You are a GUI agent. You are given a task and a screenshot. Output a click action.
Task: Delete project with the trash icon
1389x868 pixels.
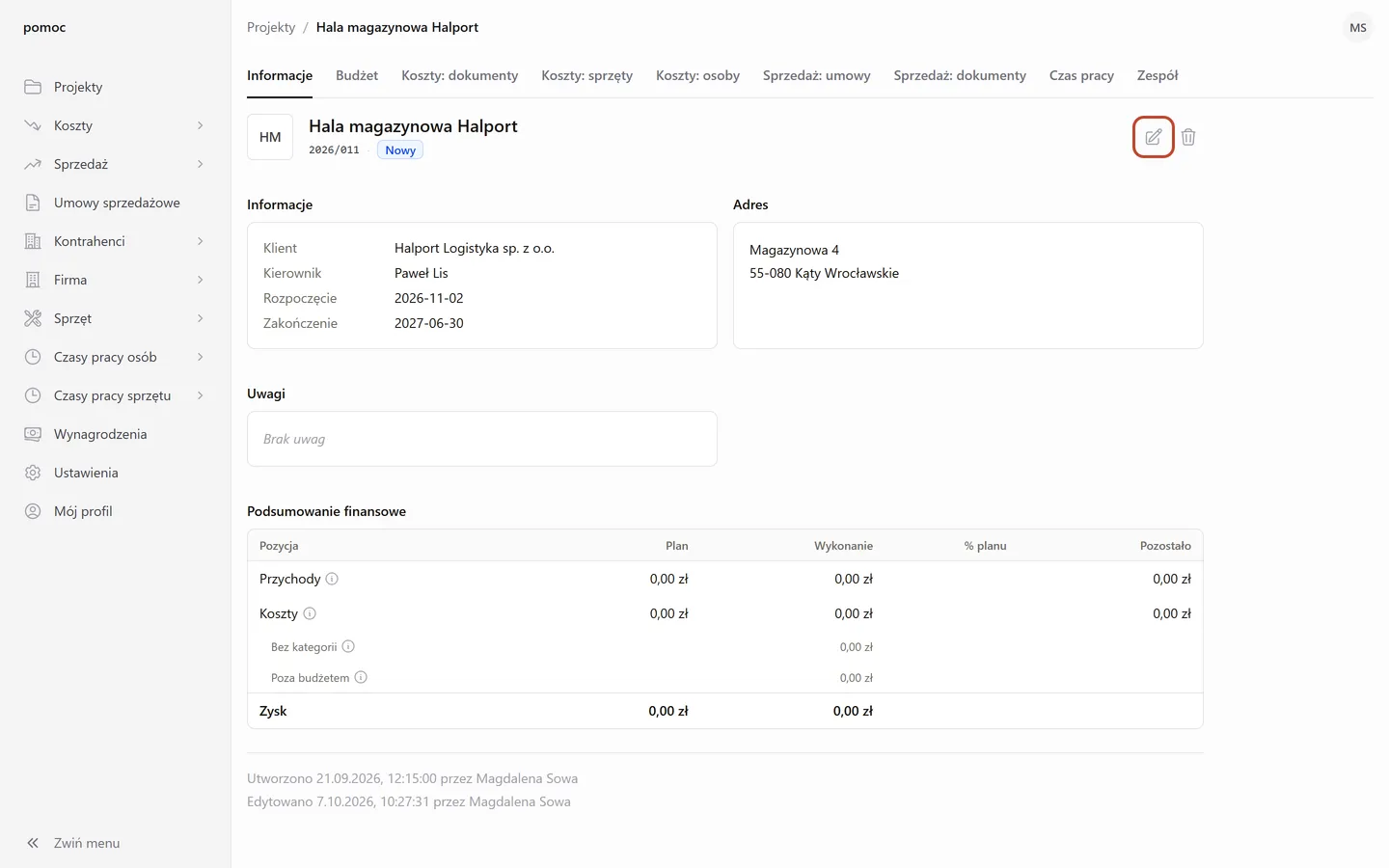[1188, 137]
